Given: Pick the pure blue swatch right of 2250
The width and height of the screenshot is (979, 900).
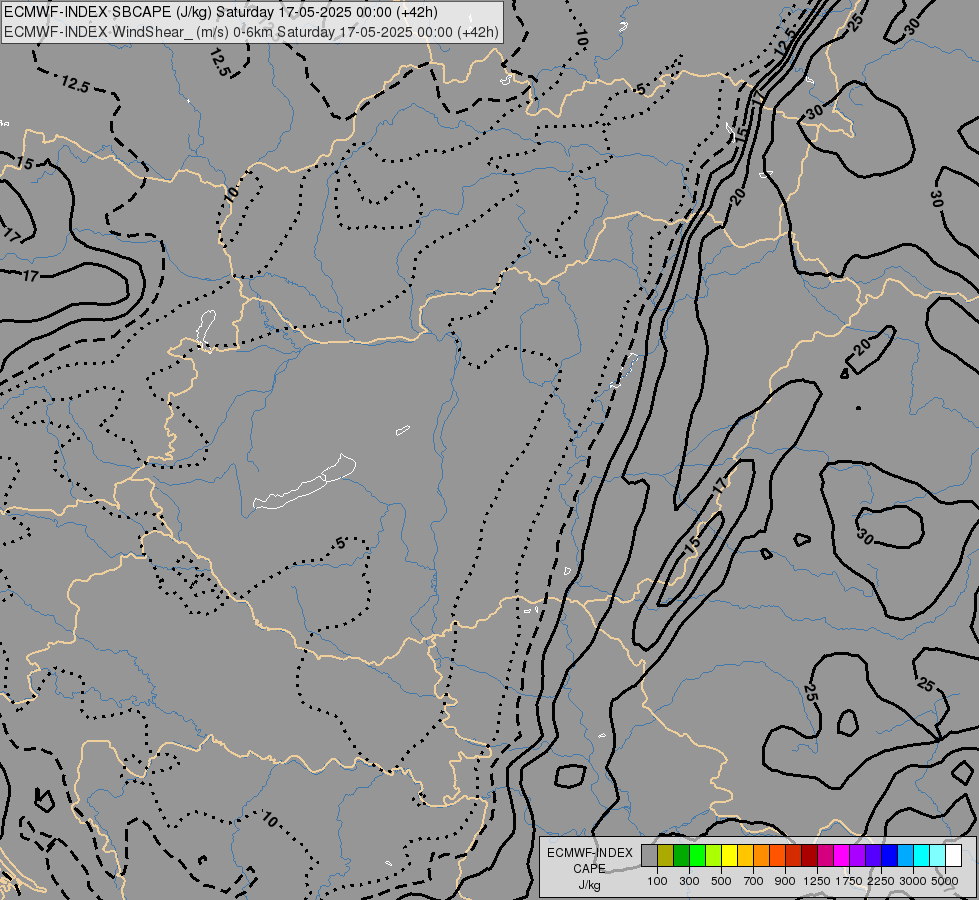Looking at the screenshot, I should pyautogui.click(x=890, y=856).
